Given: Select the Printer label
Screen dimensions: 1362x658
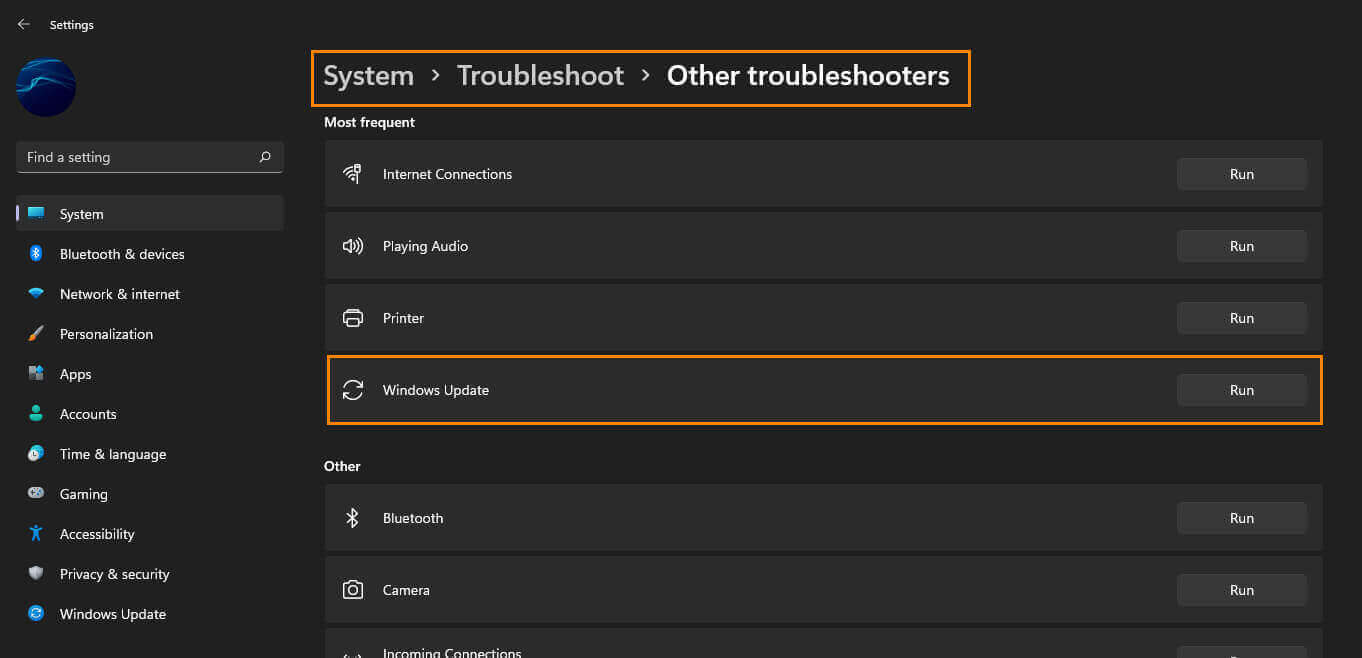Looking at the screenshot, I should [403, 318].
